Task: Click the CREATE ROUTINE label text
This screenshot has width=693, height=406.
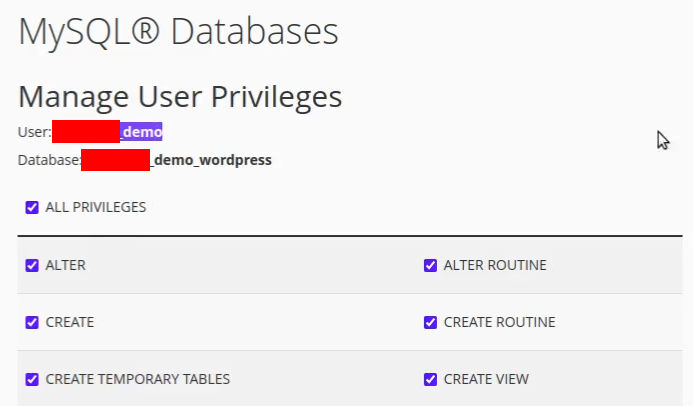Action: coord(499,322)
